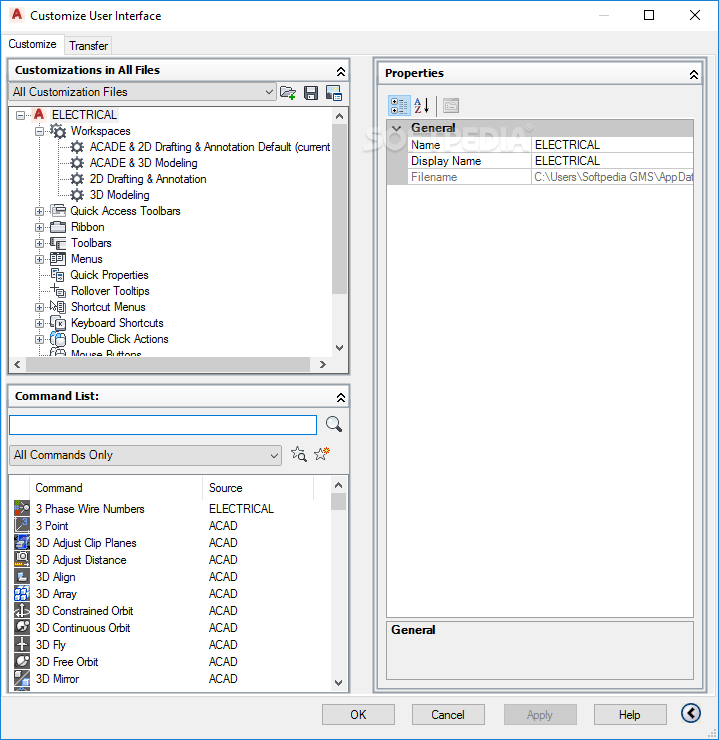Expand the Keyboard Shortcuts tree node
719x740 pixels.
pos(40,323)
